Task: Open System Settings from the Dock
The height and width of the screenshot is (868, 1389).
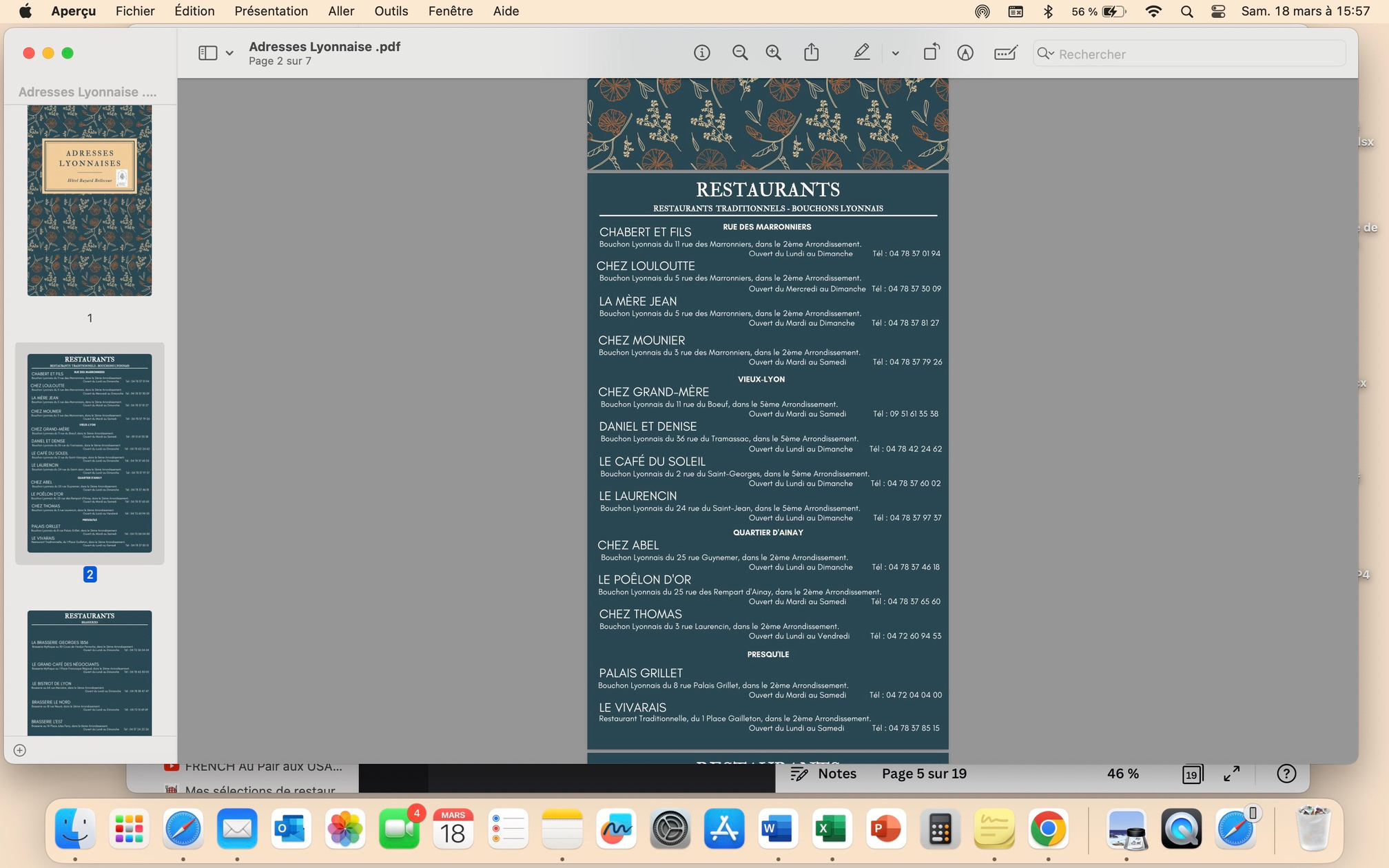Action: 670,828
